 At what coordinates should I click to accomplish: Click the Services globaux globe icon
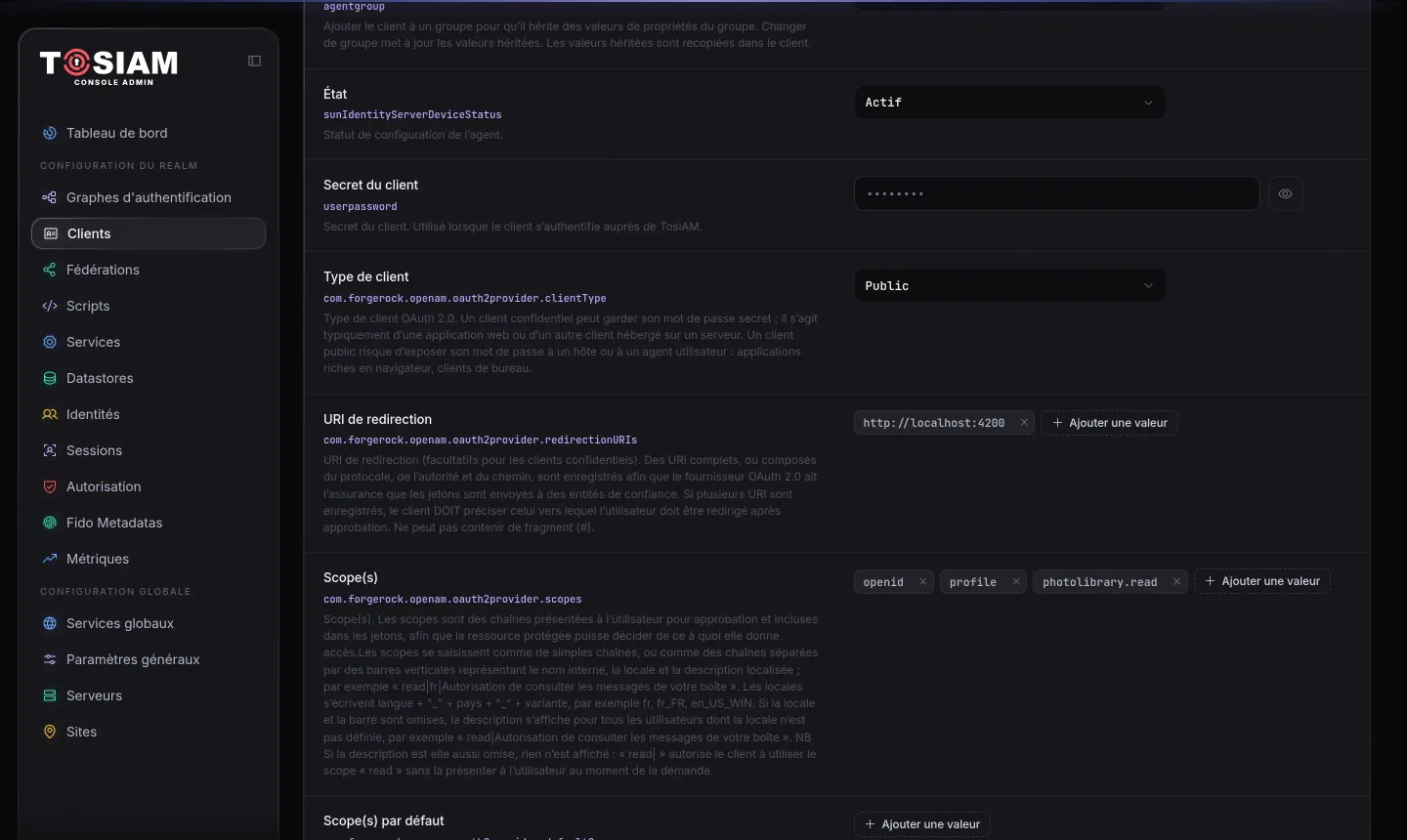[x=50, y=623]
